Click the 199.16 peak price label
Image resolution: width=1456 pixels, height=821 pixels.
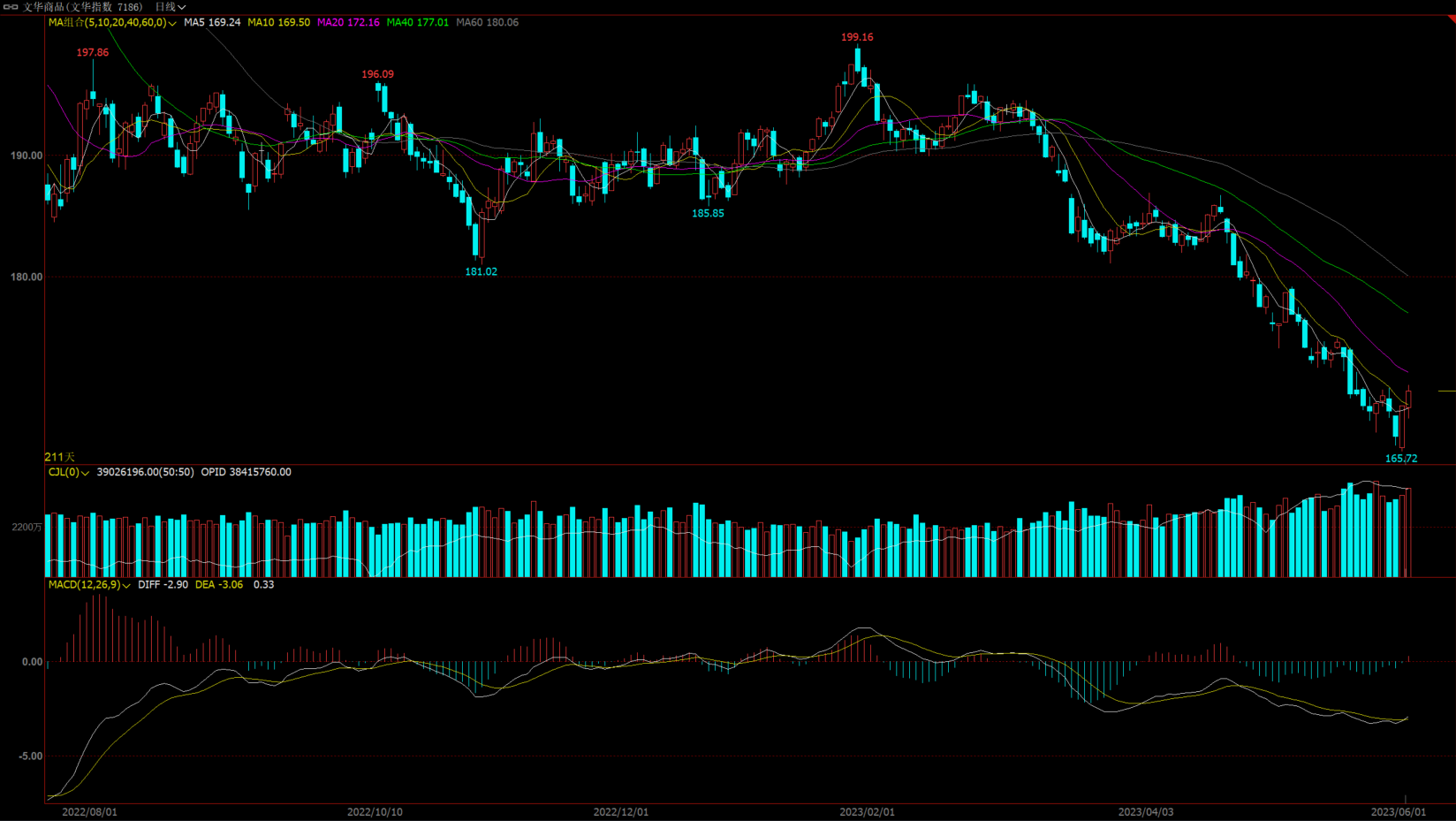point(857,37)
